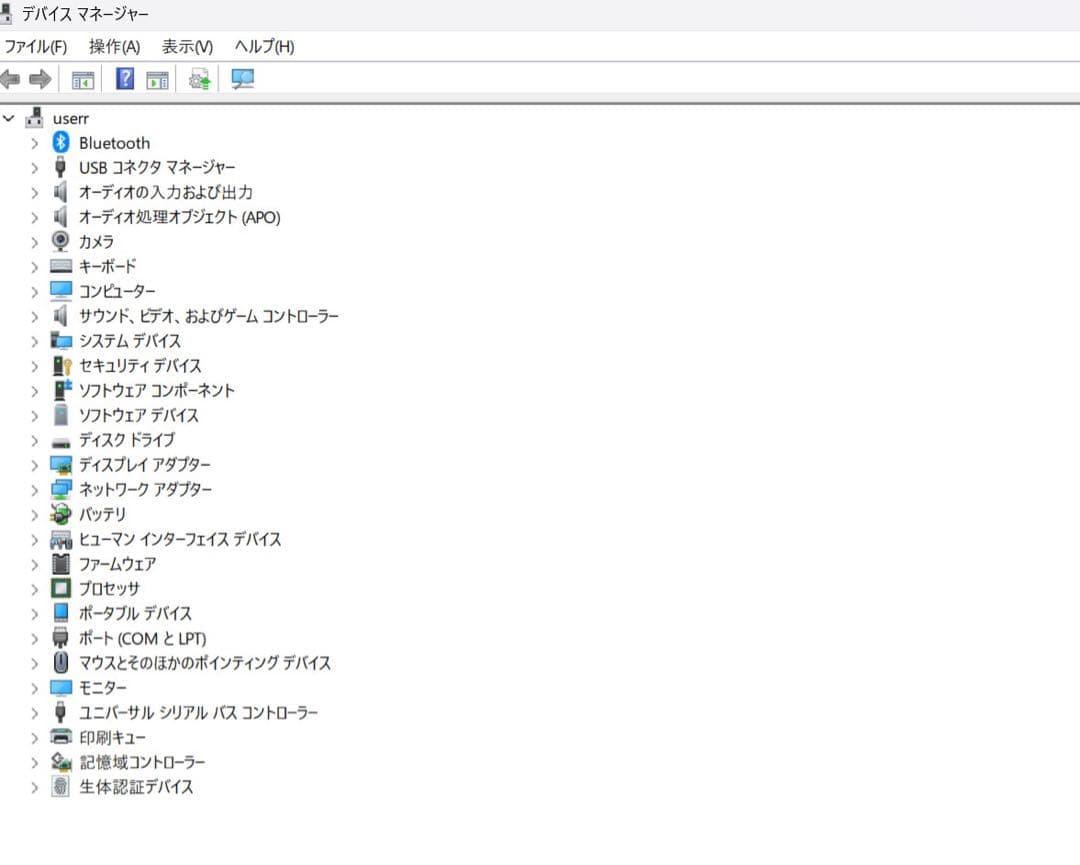Click the カメラ camera icon

tap(60, 241)
